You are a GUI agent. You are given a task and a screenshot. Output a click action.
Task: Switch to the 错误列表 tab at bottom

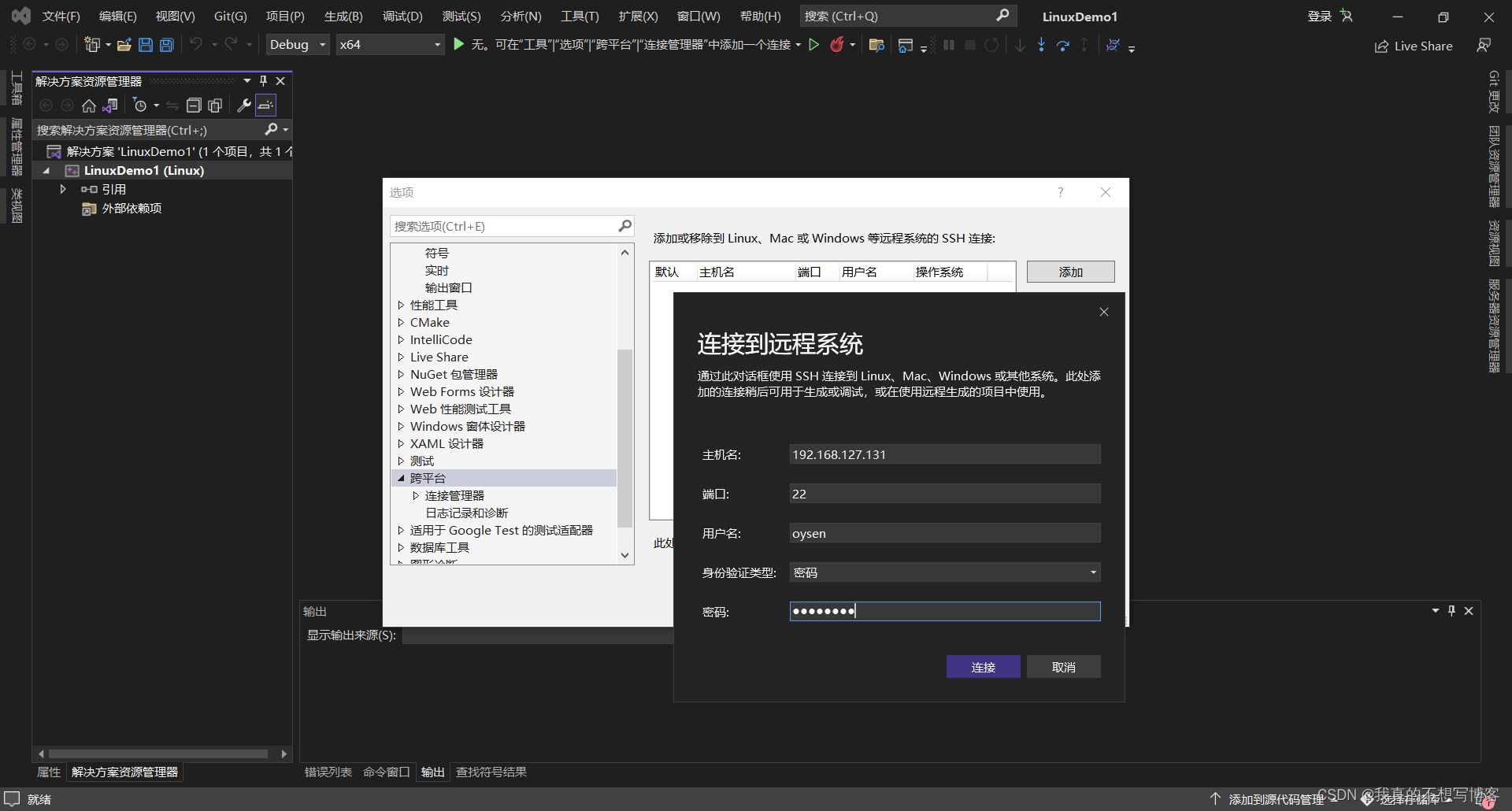click(328, 772)
